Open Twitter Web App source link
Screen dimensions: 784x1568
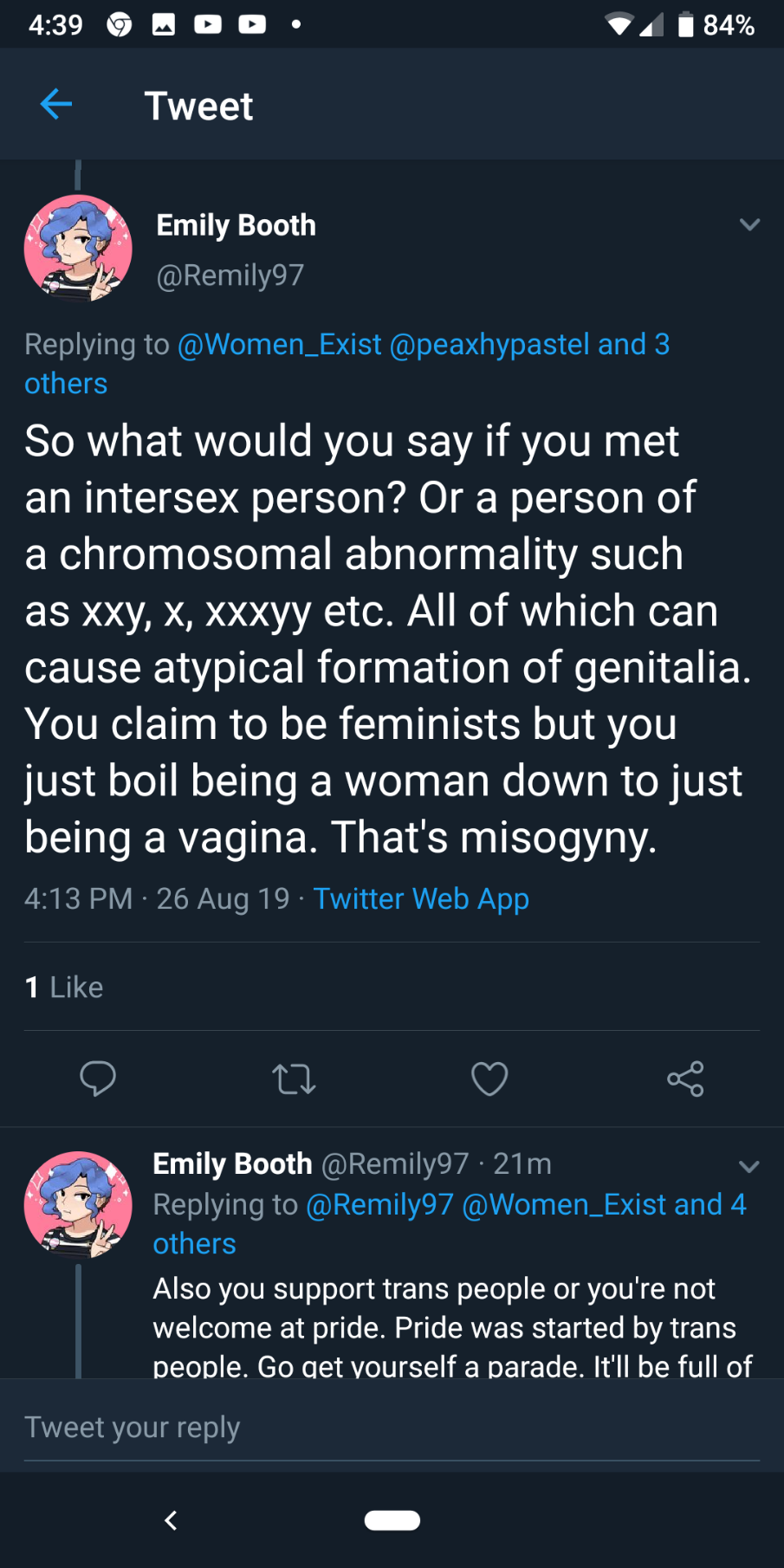pyautogui.click(x=421, y=898)
